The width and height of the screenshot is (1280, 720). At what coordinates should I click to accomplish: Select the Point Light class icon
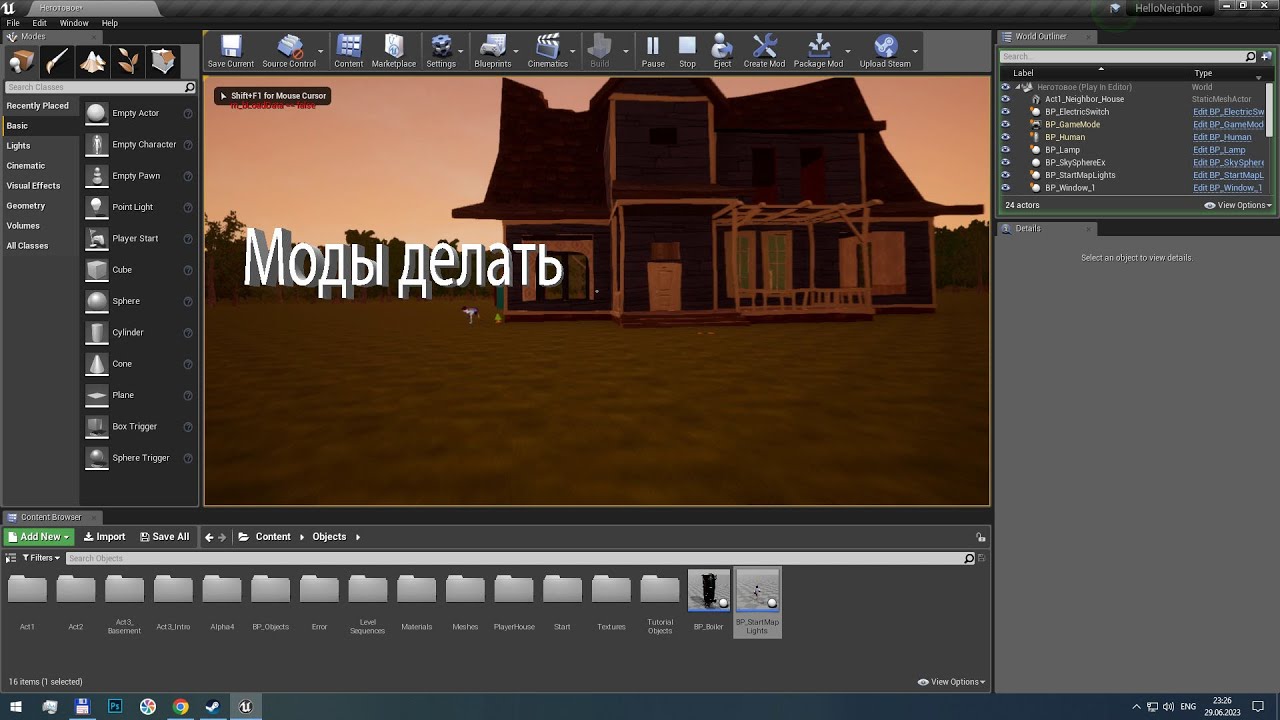[x=96, y=207]
